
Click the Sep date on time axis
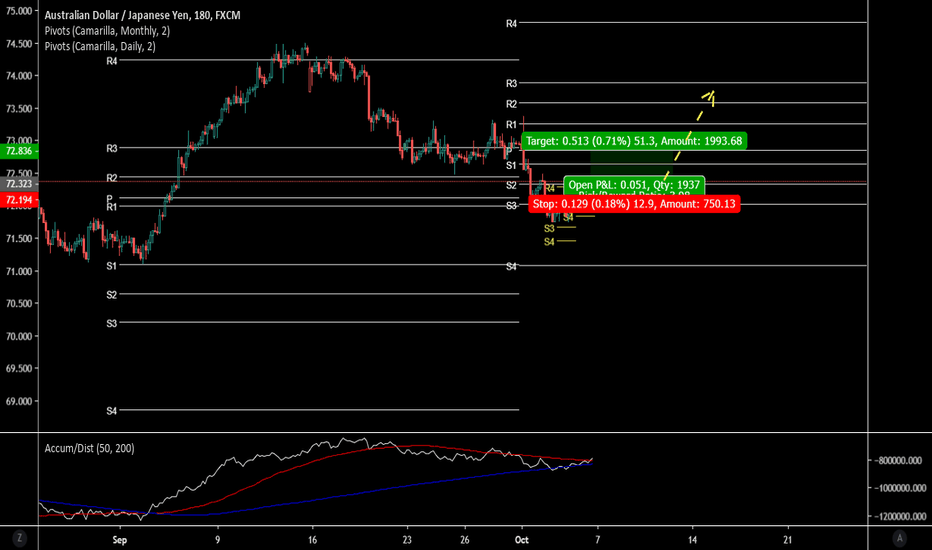click(119, 540)
